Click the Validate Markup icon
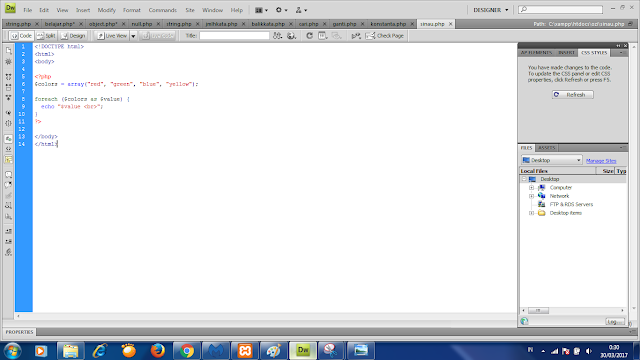 [356, 36]
